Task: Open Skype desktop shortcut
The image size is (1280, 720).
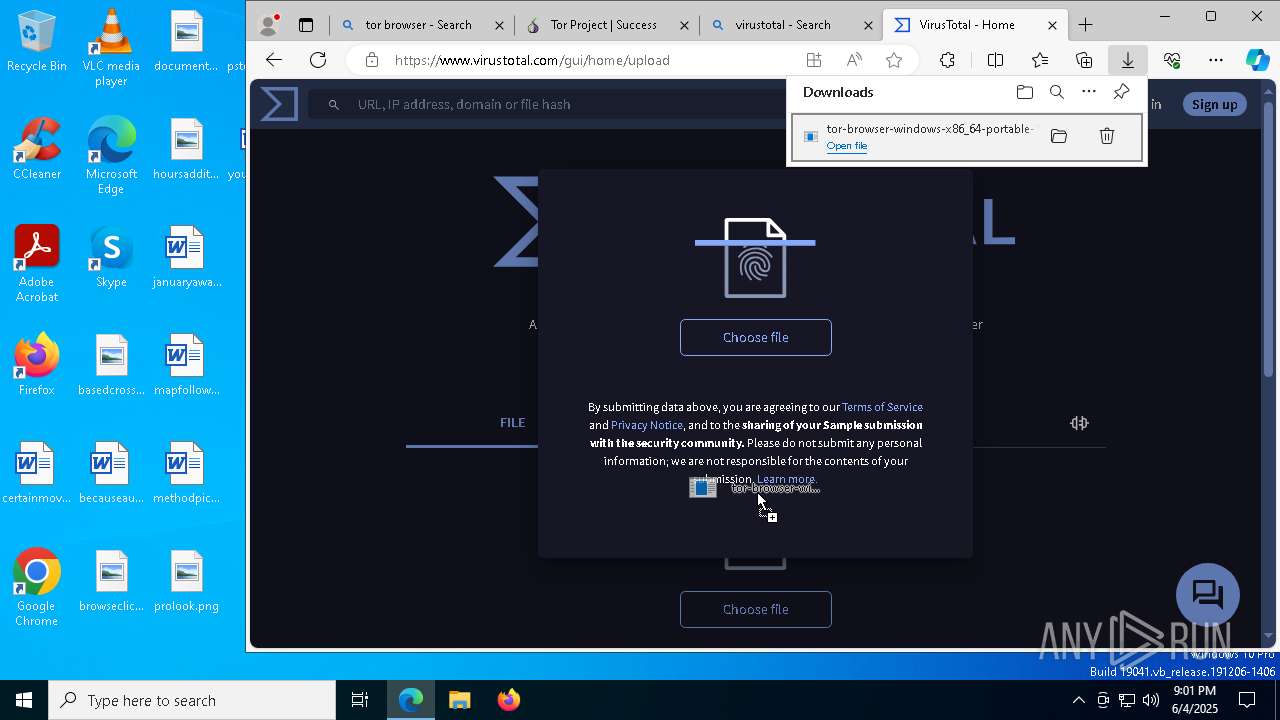Action: tap(111, 257)
